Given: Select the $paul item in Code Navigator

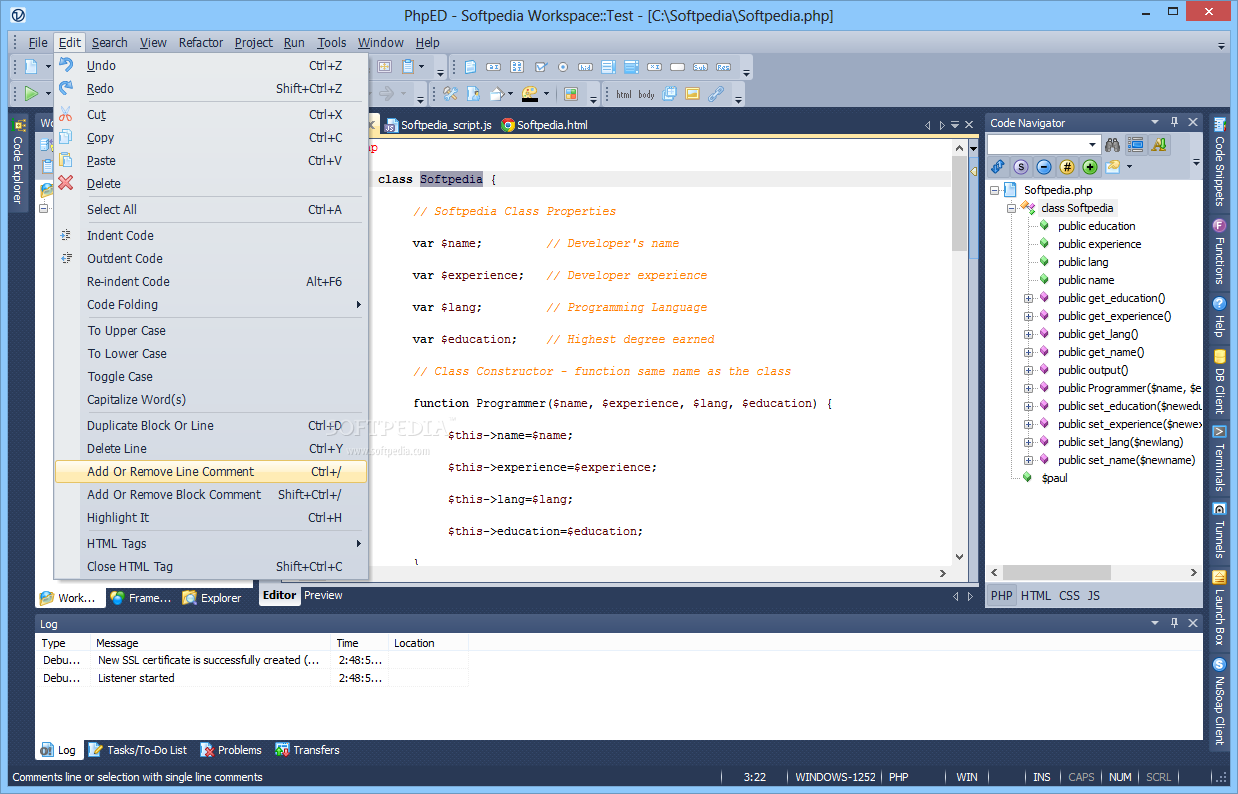Looking at the screenshot, I should (x=1054, y=478).
